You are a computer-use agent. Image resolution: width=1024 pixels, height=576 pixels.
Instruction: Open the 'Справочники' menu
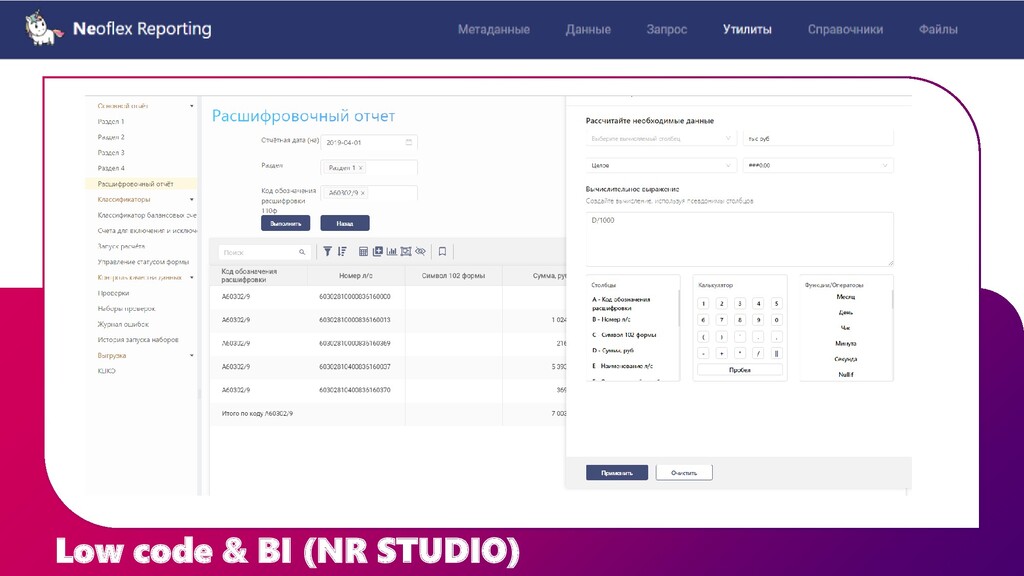click(x=845, y=29)
